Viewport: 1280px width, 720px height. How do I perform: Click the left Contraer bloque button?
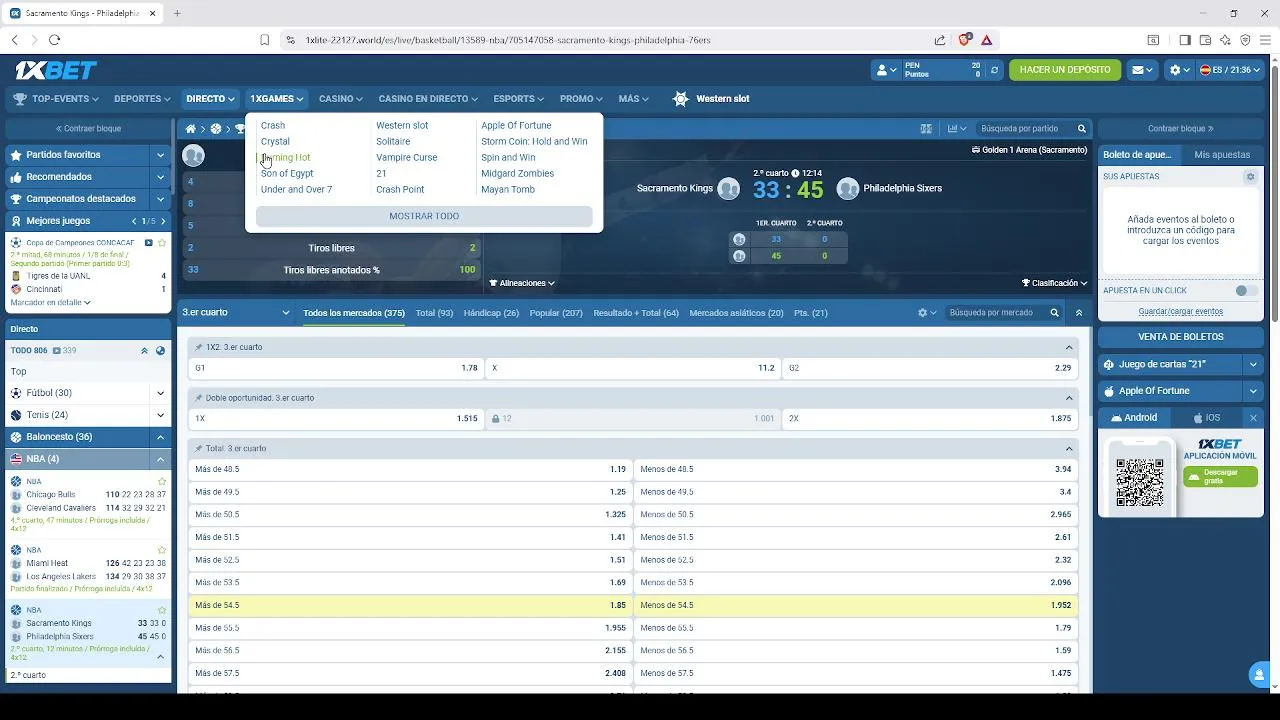[x=88, y=129]
